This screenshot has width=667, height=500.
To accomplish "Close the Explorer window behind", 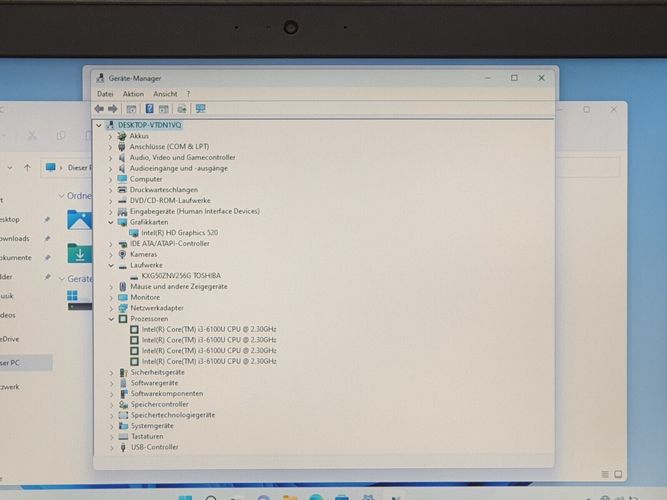I will click(613, 109).
